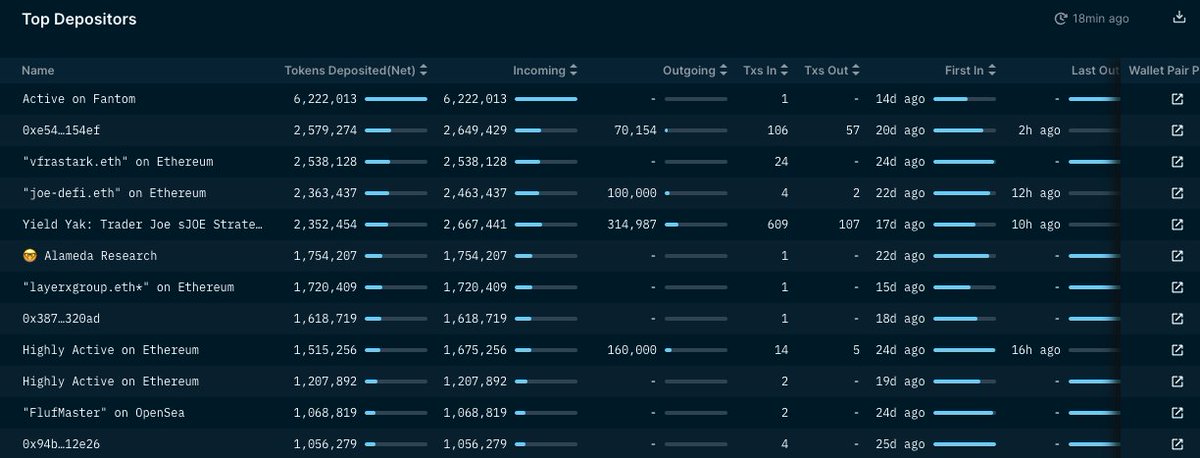Open wallet pair link for Highly Active 1,515,256 row
The width and height of the screenshot is (1200, 458).
(x=1178, y=350)
